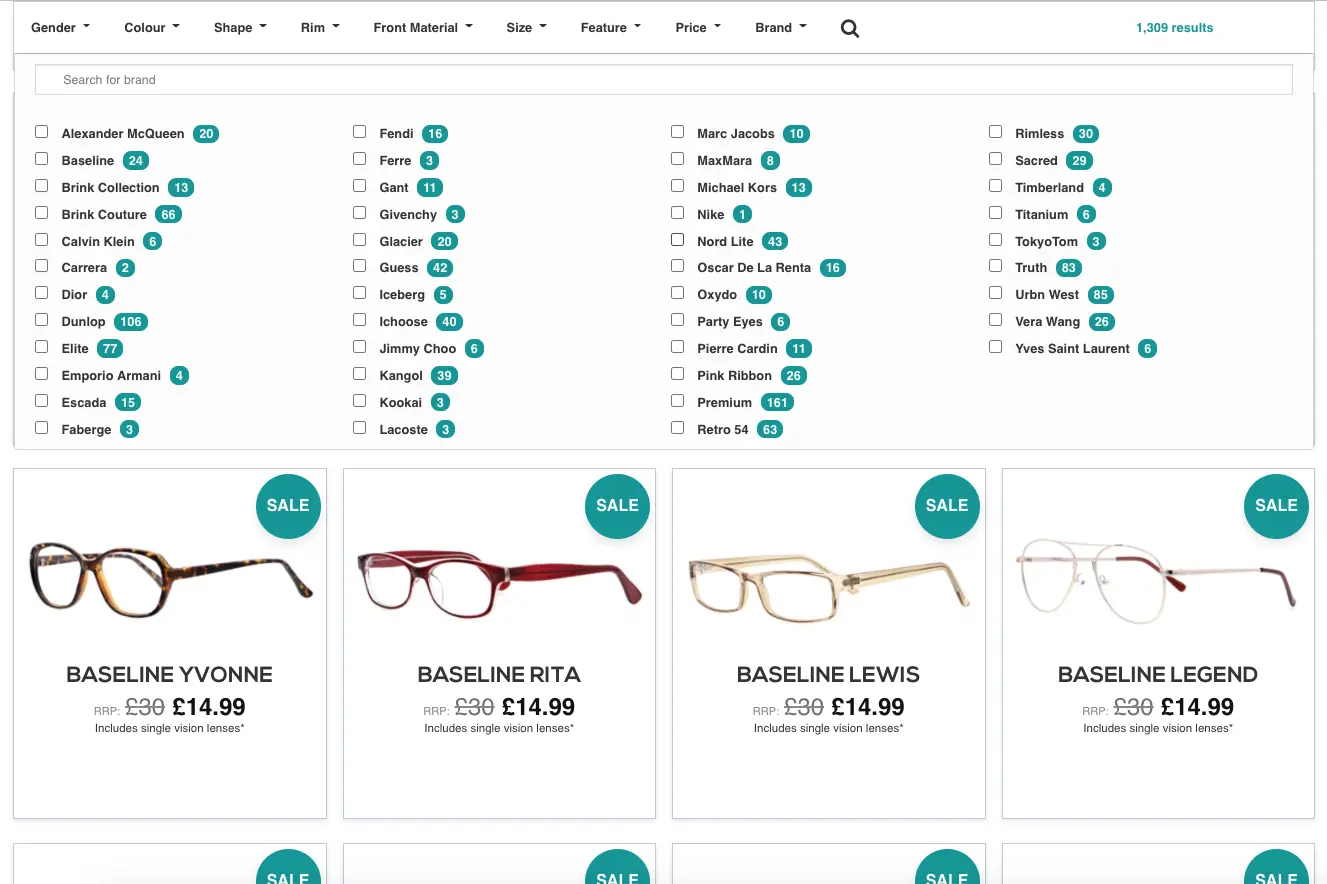Check the Jimmy Choo brand
The height and width of the screenshot is (884, 1327).
(x=360, y=347)
